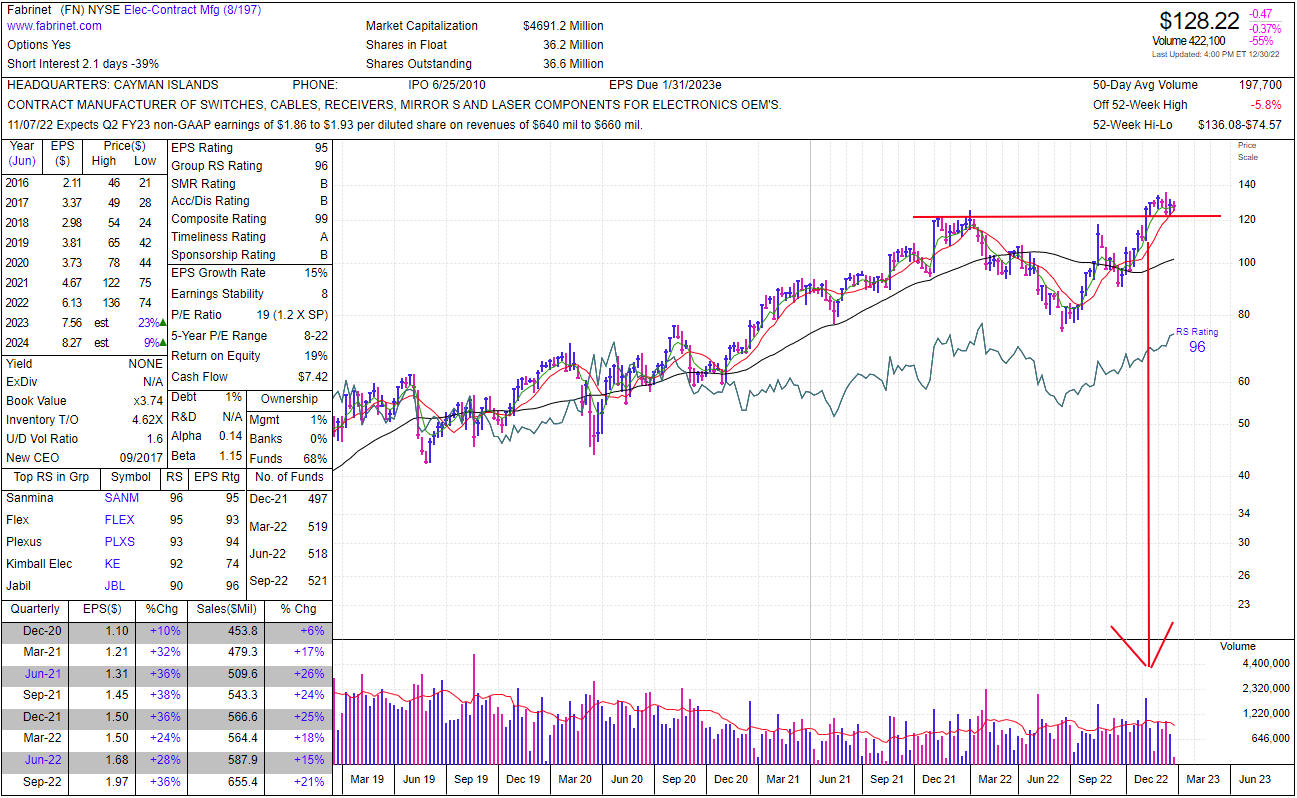Click the Dec-21 497 funds count row
The image size is (1297, 798).
coord(288,499)
